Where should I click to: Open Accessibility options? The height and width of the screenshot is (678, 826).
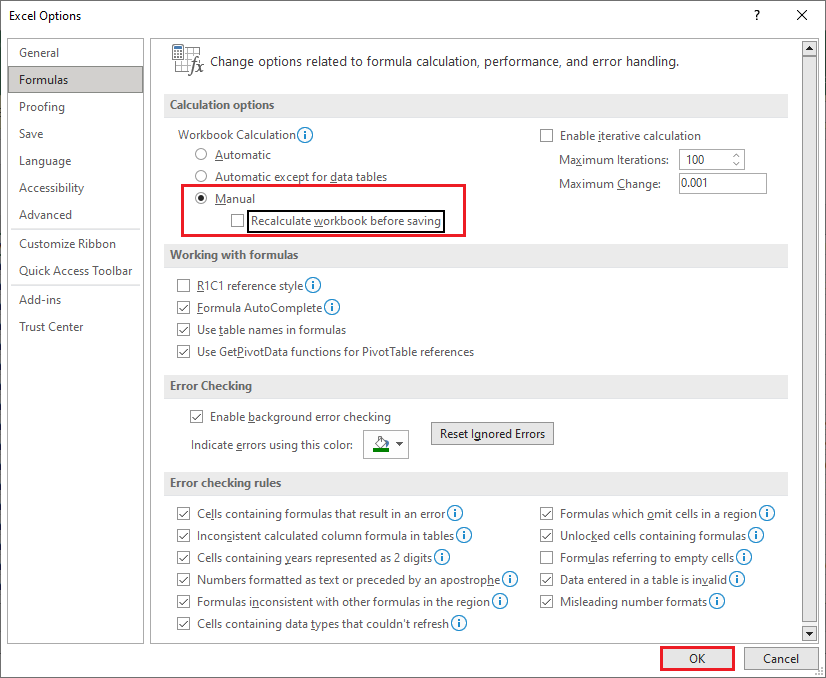(x=75, y=188)
